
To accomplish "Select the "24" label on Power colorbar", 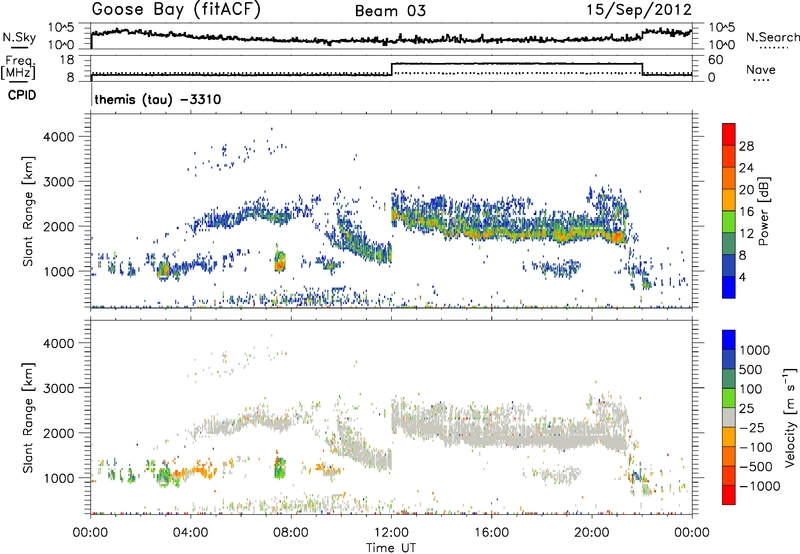I will pyautogui.click(x=746, y=168).
